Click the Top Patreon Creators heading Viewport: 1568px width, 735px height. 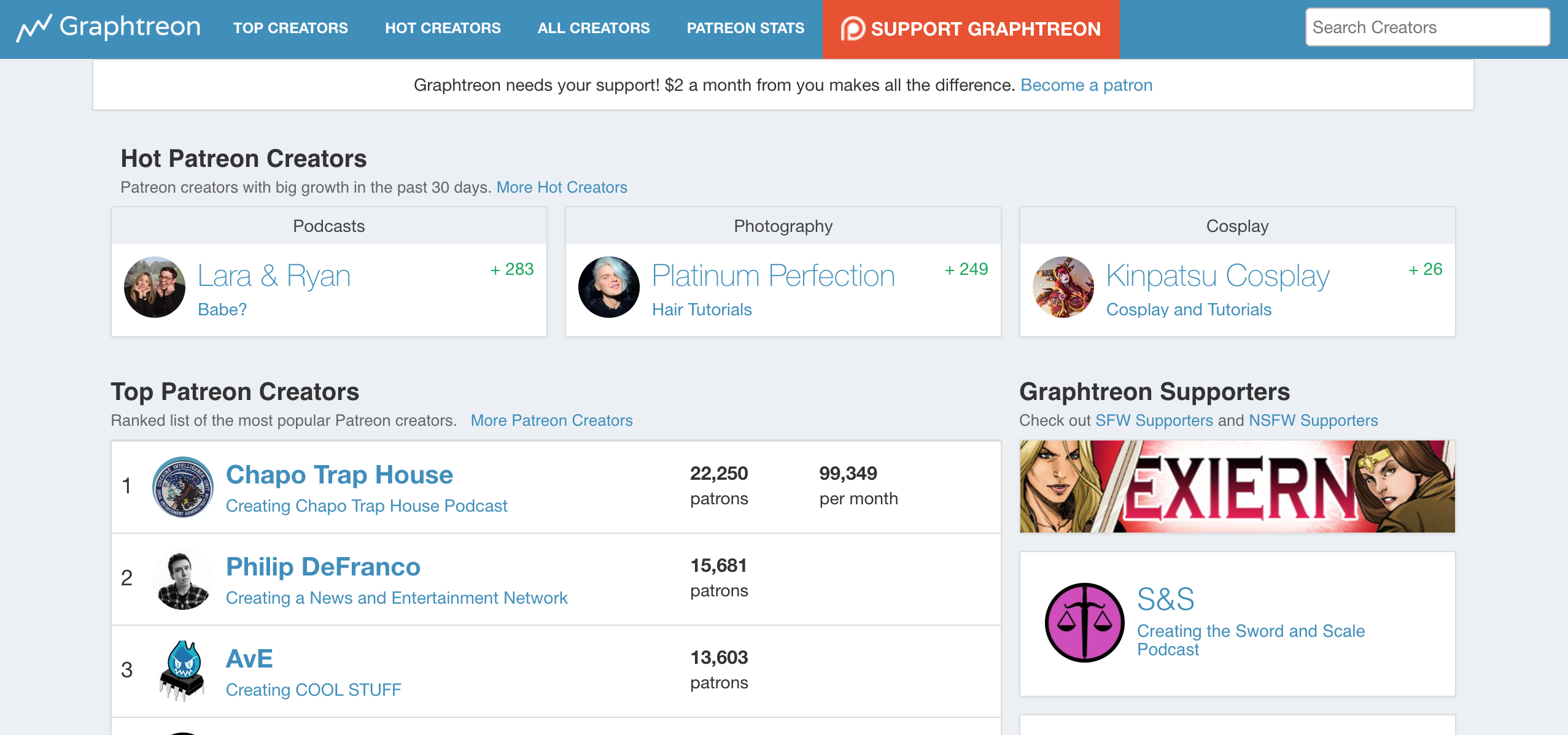pyautogui.click(x=235, y=391)
